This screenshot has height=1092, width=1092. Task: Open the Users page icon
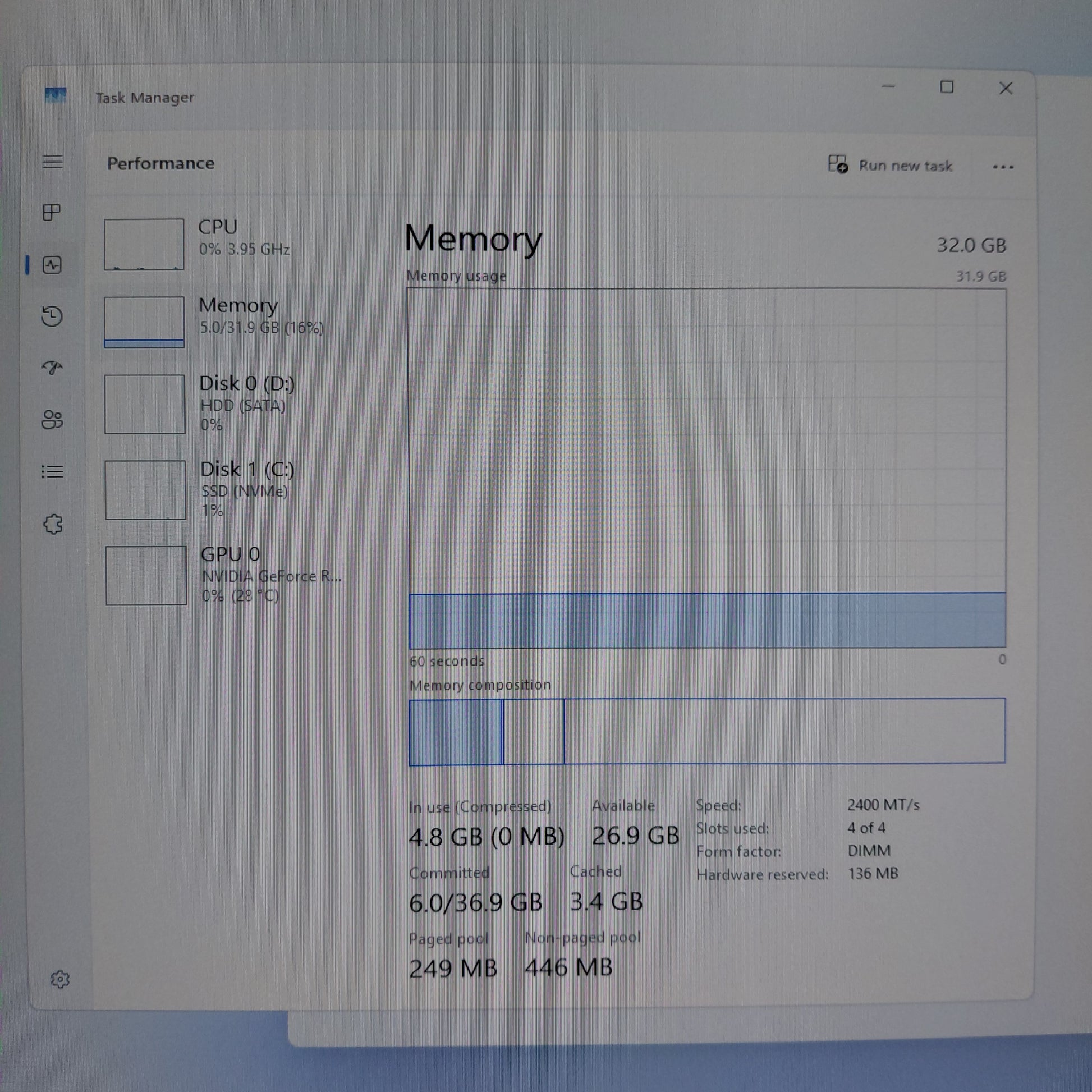[52, 419]
